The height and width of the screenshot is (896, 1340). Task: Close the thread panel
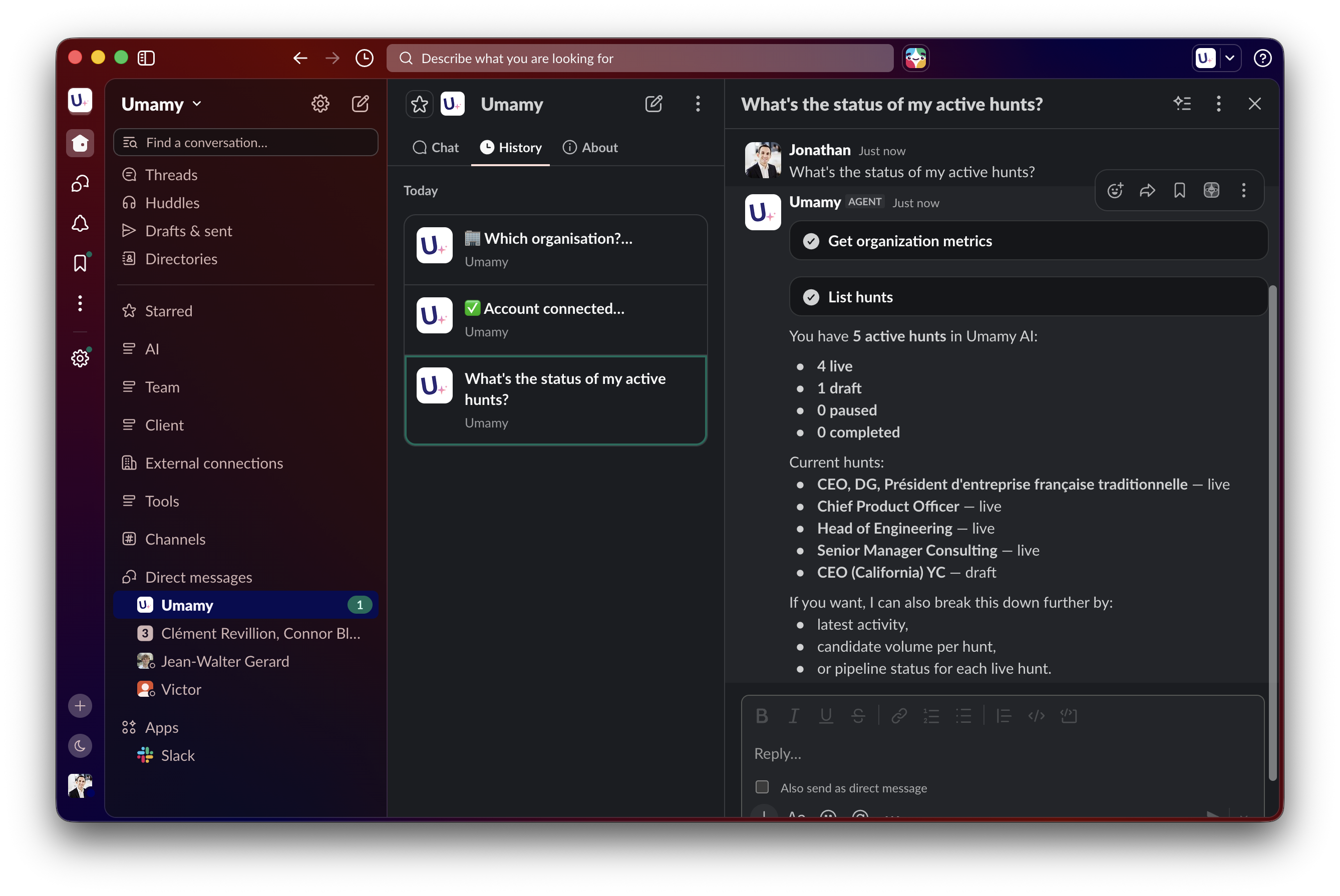pos(1254,104)
